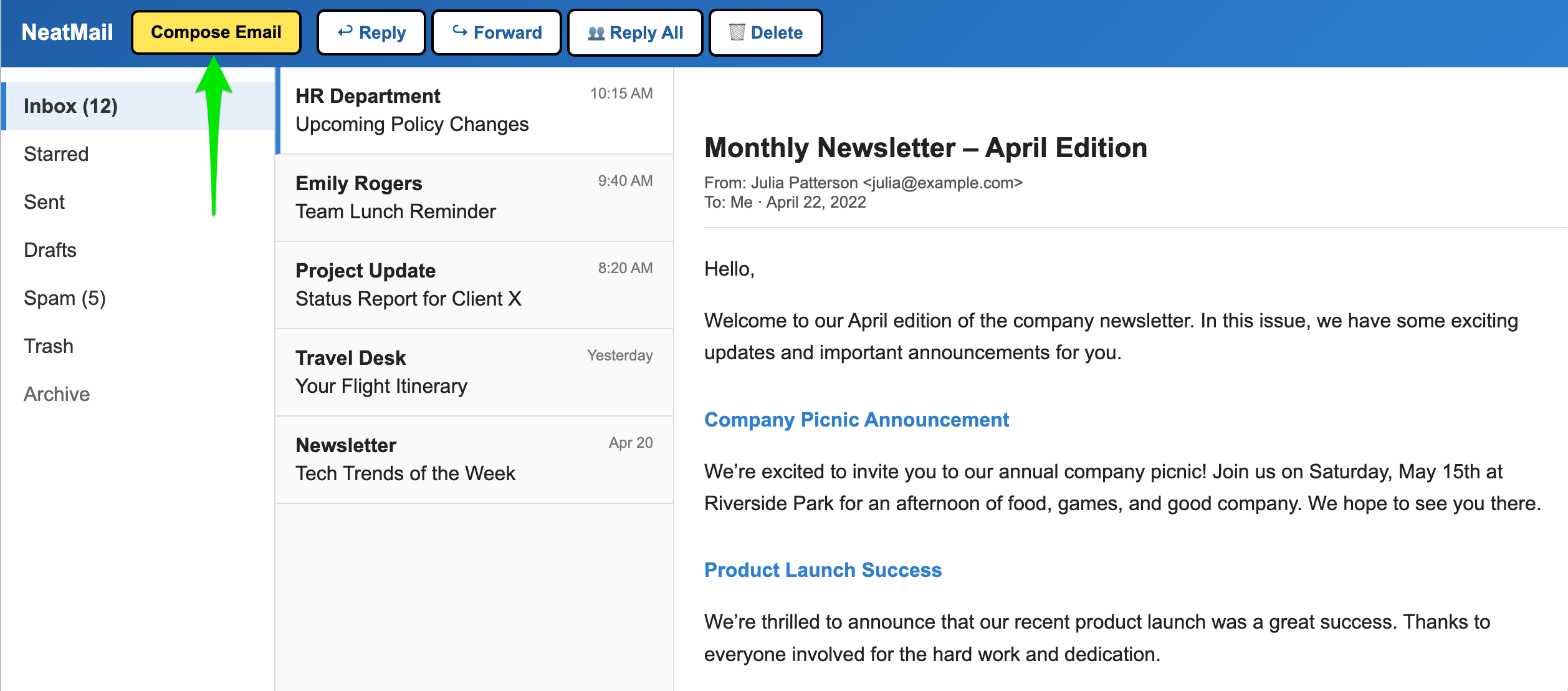Open the Spam folder
The height and width of the screenshot is (691, 1568).
[x=64, y=298]
